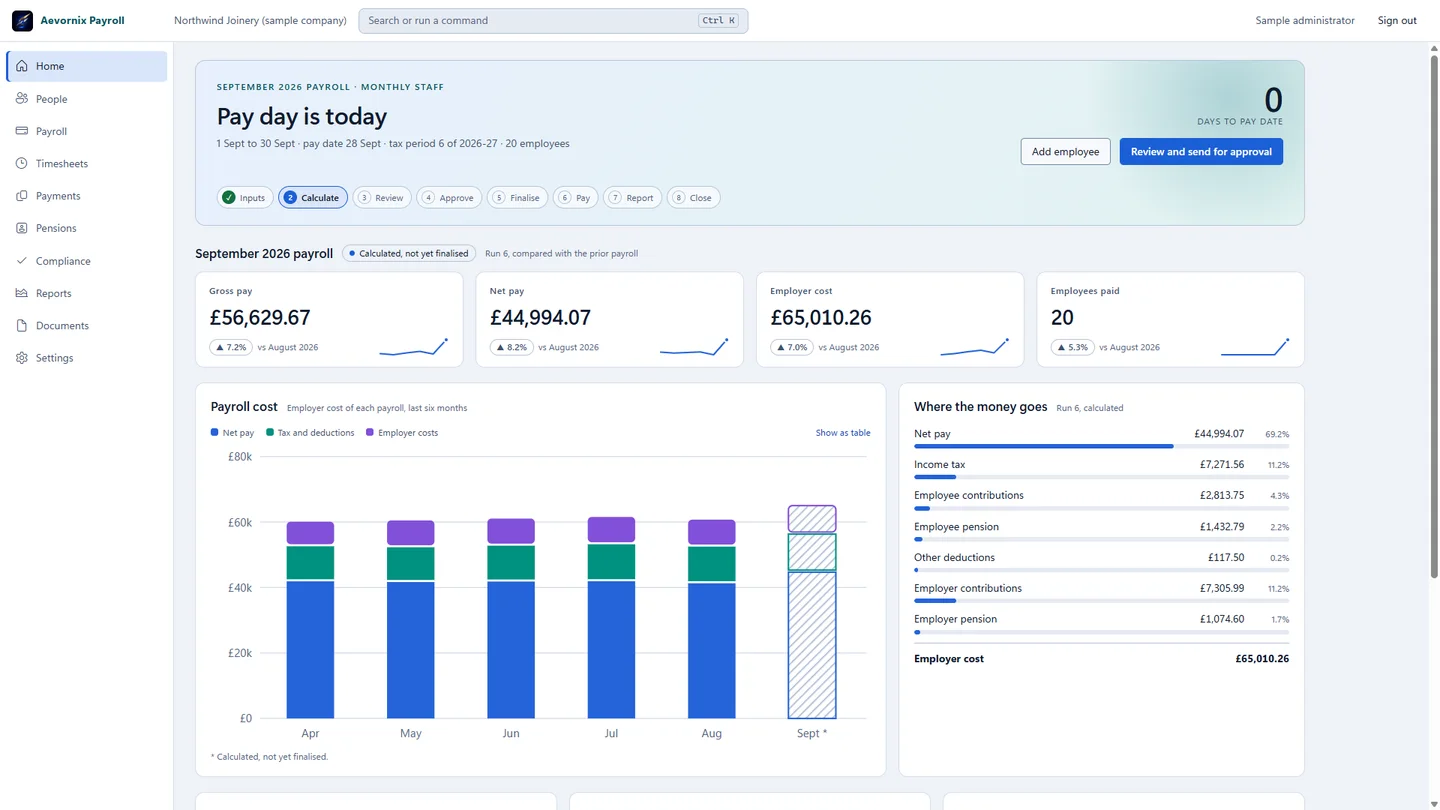This screenshot has height=810, width=1440.
Task: Click the Employees paid sparkline
Action: [x=1255, y=347]
